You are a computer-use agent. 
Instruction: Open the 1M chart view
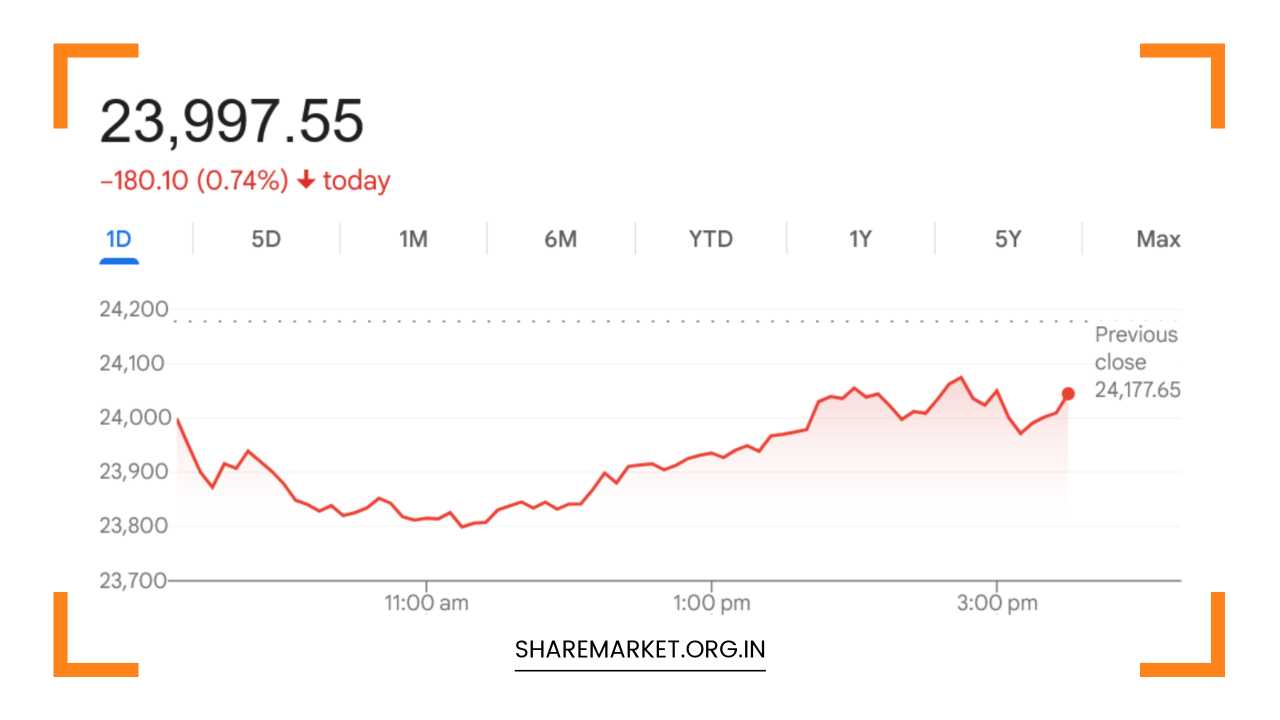[x=413, y=239]
